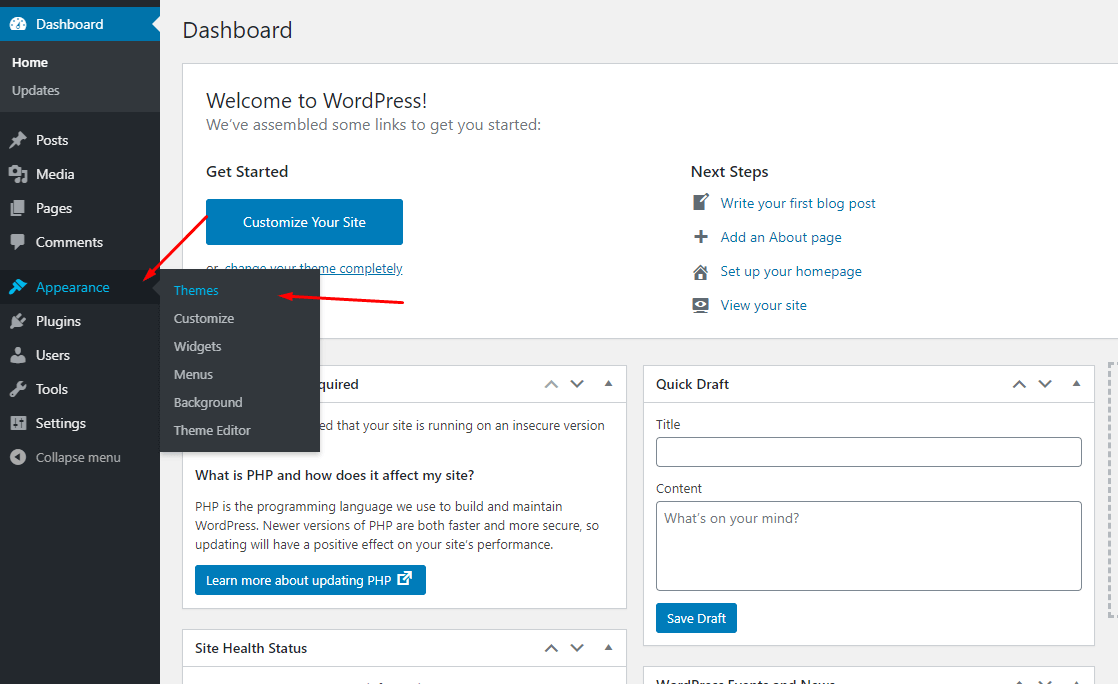This screenshot has height=684, width=1118.
Task: Click the Collapse menu arrow icon
Action: tap(18, 457)
